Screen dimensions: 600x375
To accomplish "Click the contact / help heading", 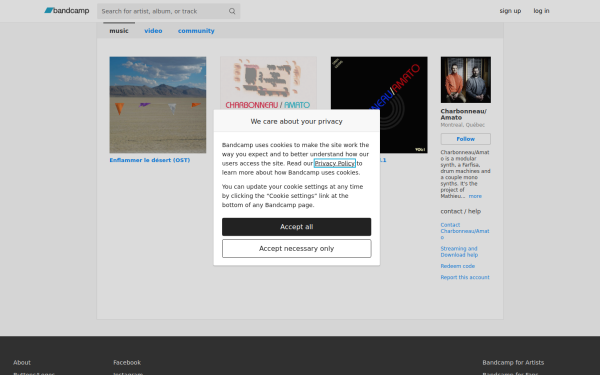I will [461, 211].
